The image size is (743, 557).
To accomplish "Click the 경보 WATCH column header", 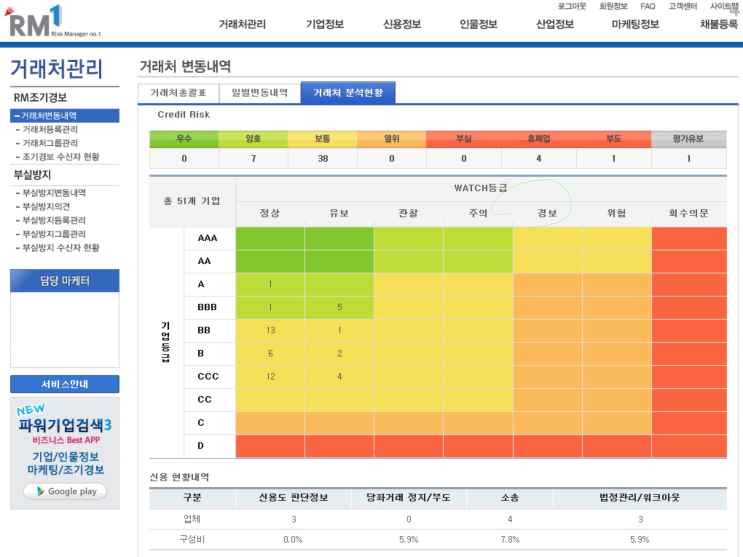I will 547,213.
